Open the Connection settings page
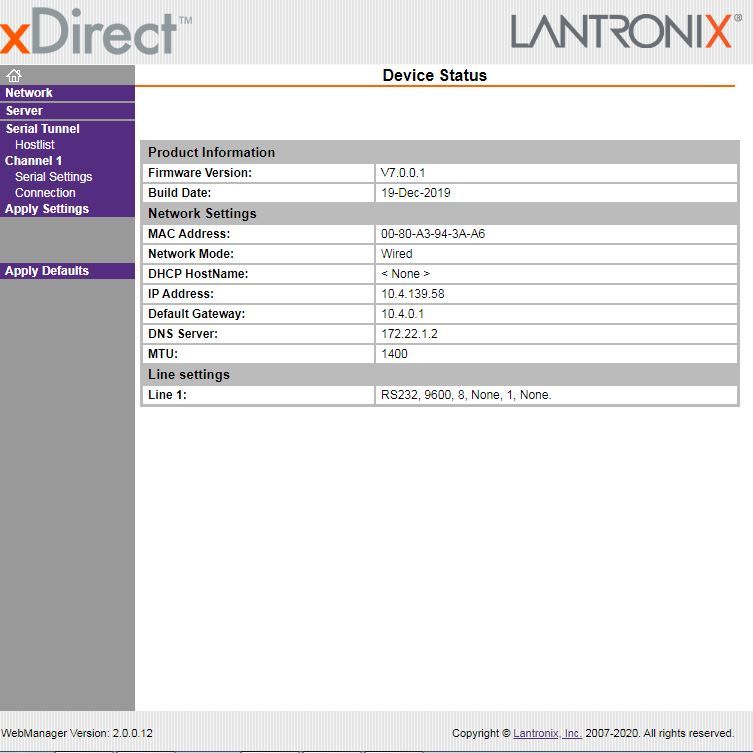The height and width of the screenshot is (753, 753). 45,193
